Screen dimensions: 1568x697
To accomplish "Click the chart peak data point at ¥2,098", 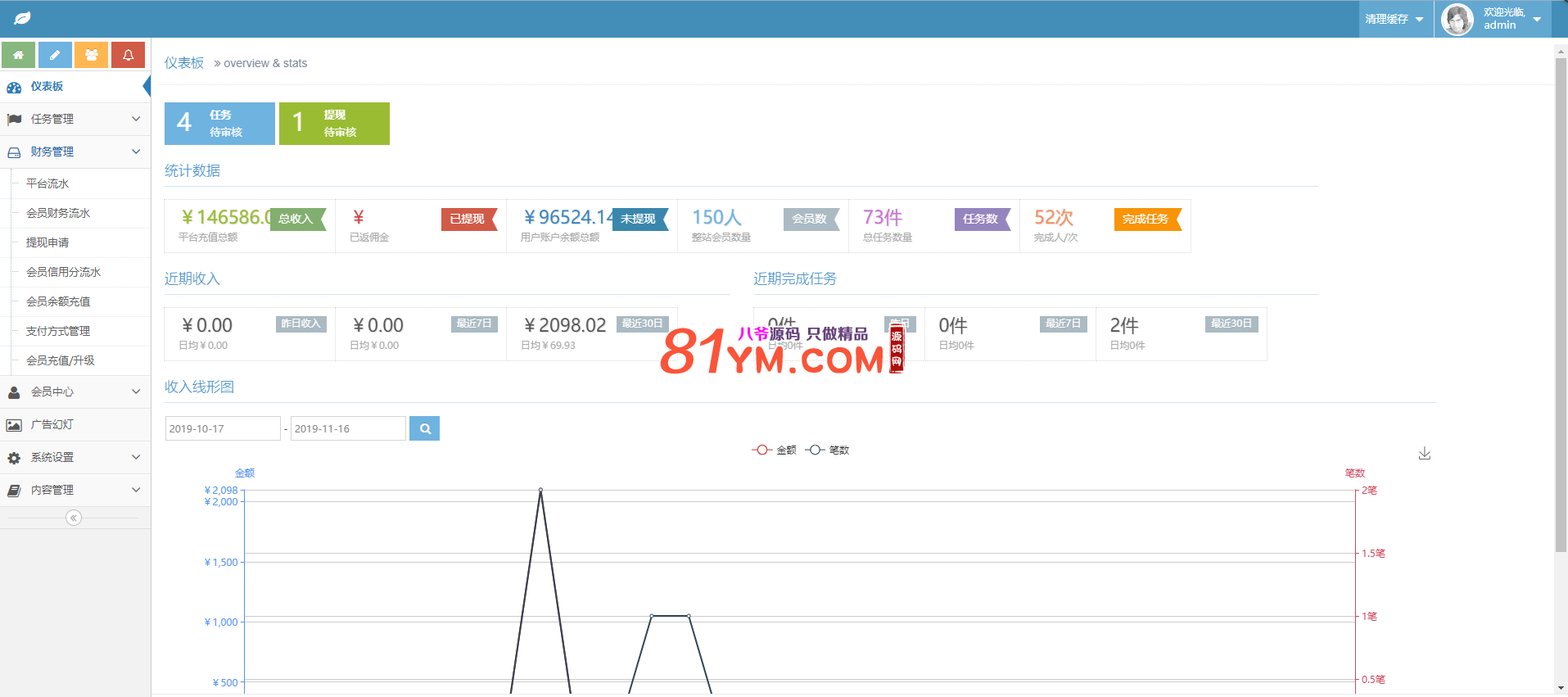I will tap(540, 490).
